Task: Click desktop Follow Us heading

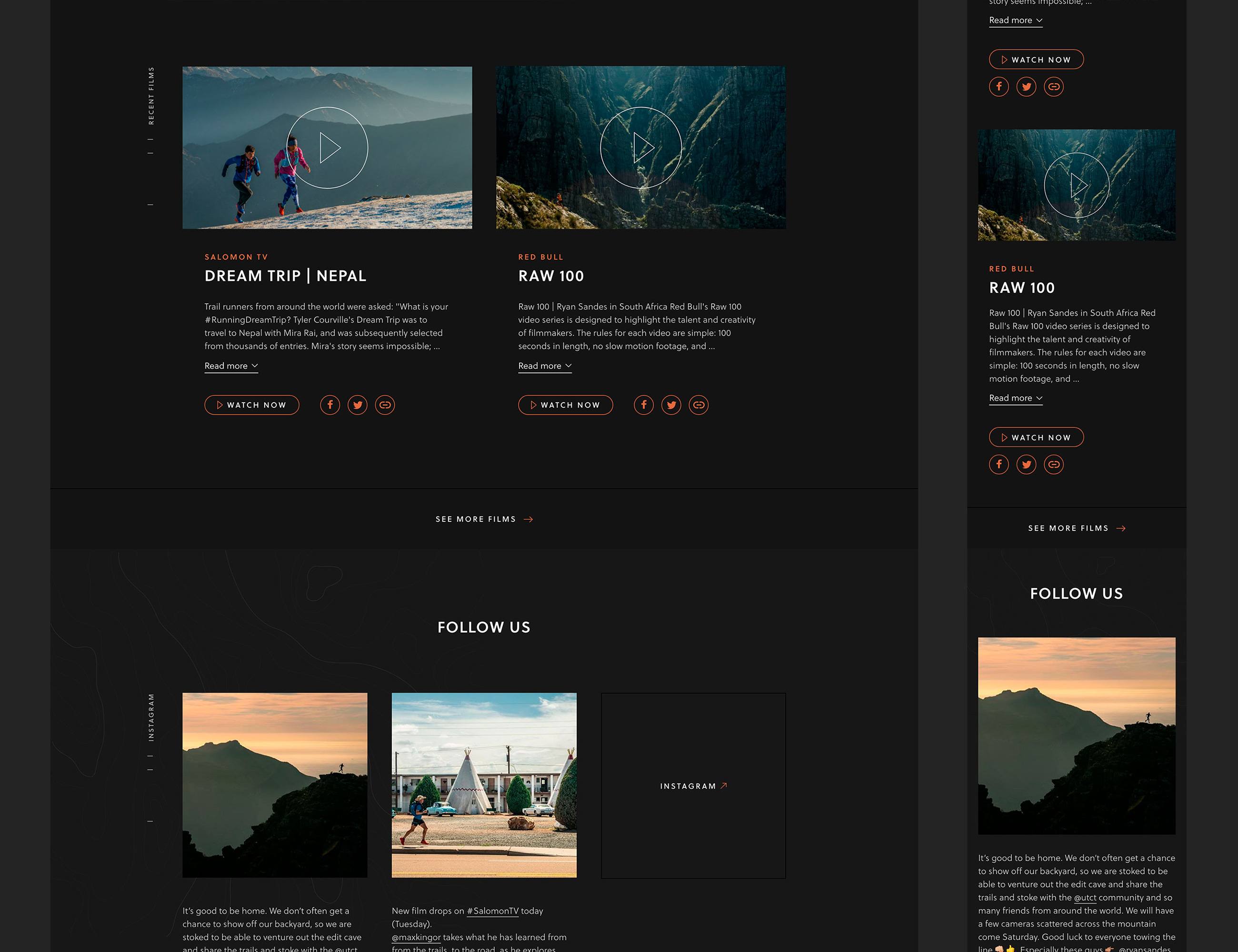Action: tap(484, 627)
